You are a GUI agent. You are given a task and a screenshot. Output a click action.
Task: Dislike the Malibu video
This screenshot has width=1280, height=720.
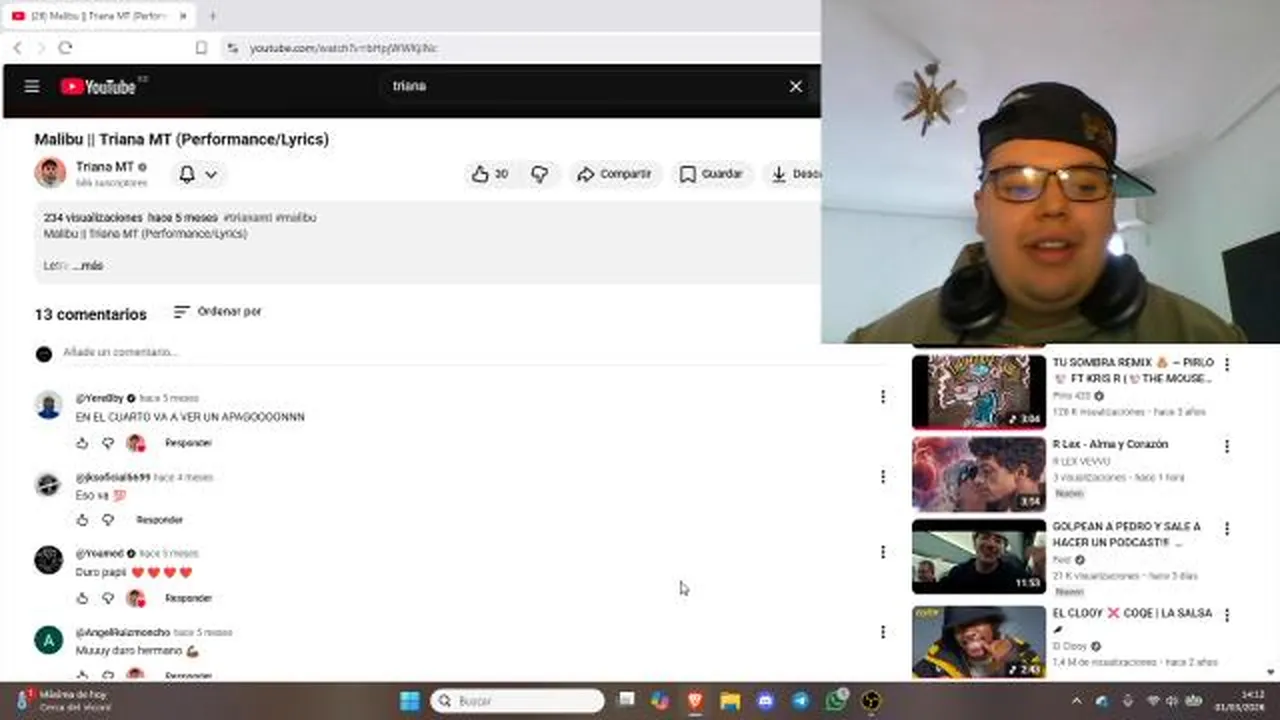[x=540, y=174]
